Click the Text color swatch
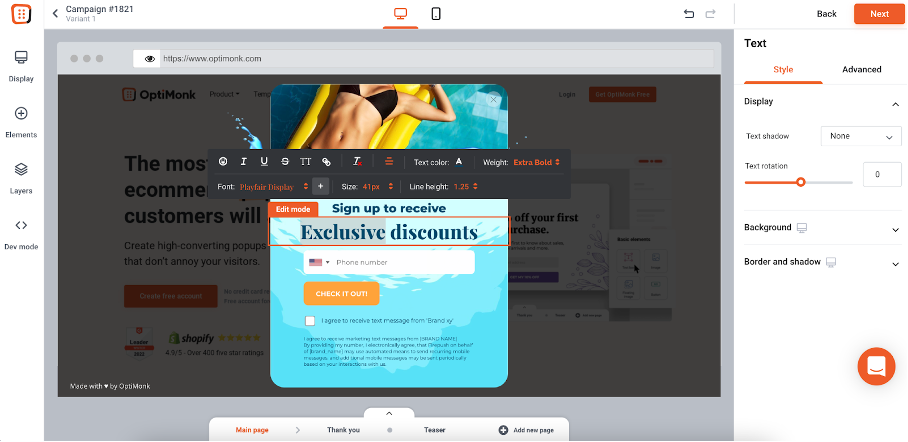Screen dimensions: 908x442 click(x=459, y=162)
